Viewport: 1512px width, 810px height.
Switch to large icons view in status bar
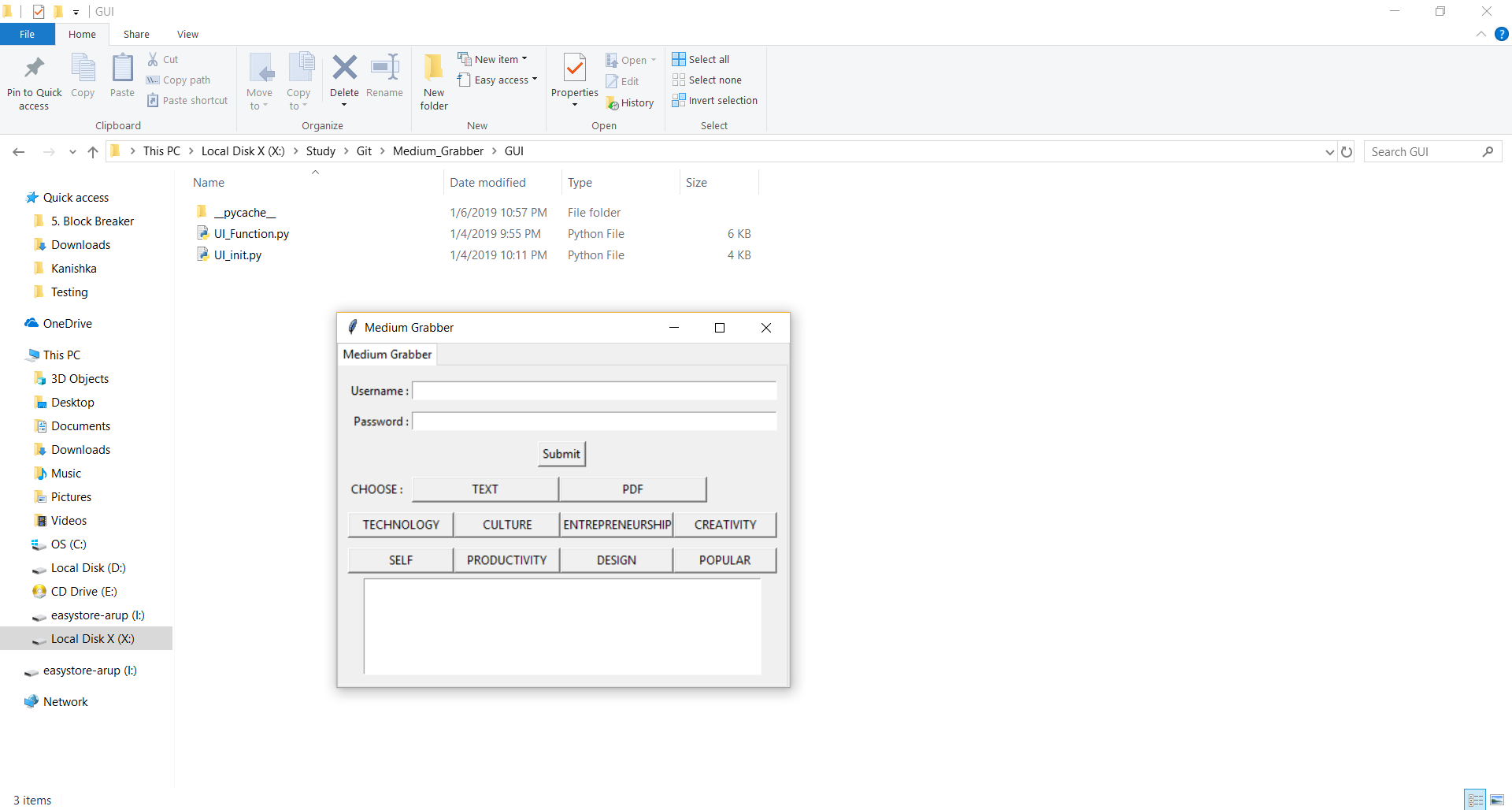pos(1497,800)
